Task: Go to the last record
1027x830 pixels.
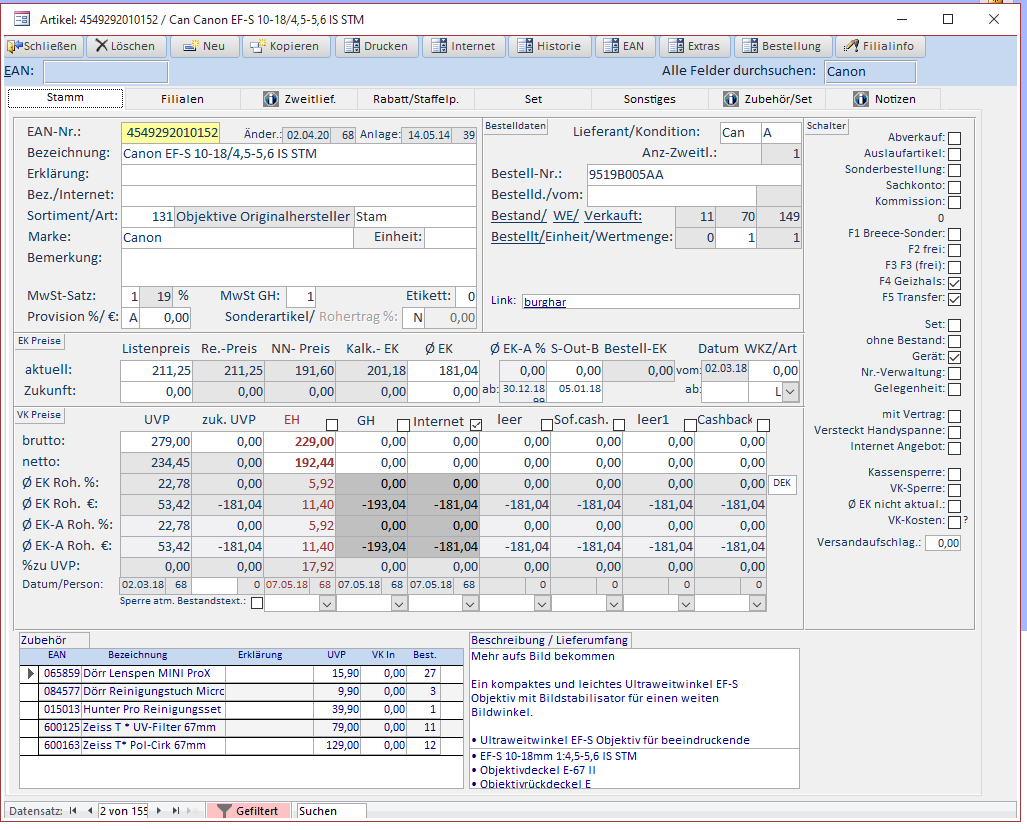Action: (176, 811)
